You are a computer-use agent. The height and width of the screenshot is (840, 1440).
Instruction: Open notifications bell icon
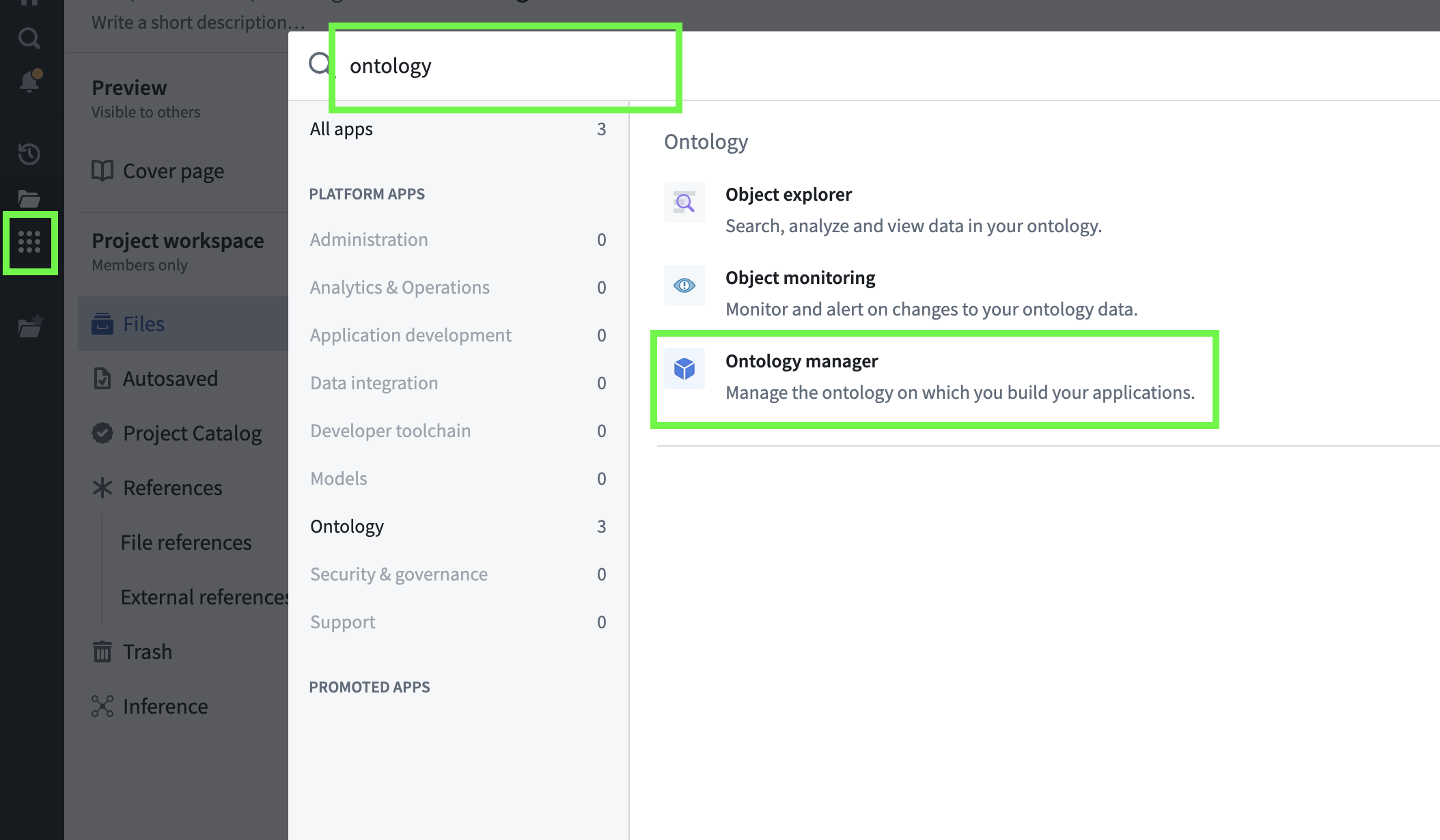[x=29, y=81]
